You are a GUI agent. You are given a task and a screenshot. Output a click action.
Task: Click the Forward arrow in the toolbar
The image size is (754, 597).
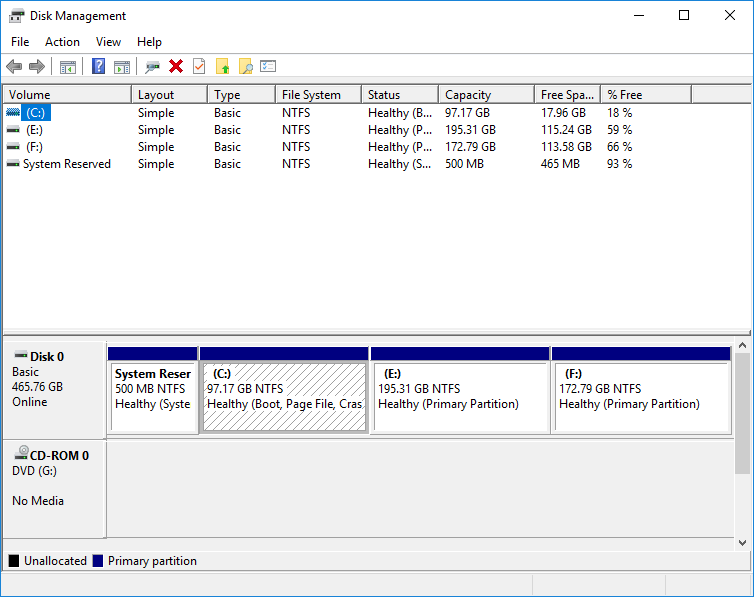click(37, 67)
